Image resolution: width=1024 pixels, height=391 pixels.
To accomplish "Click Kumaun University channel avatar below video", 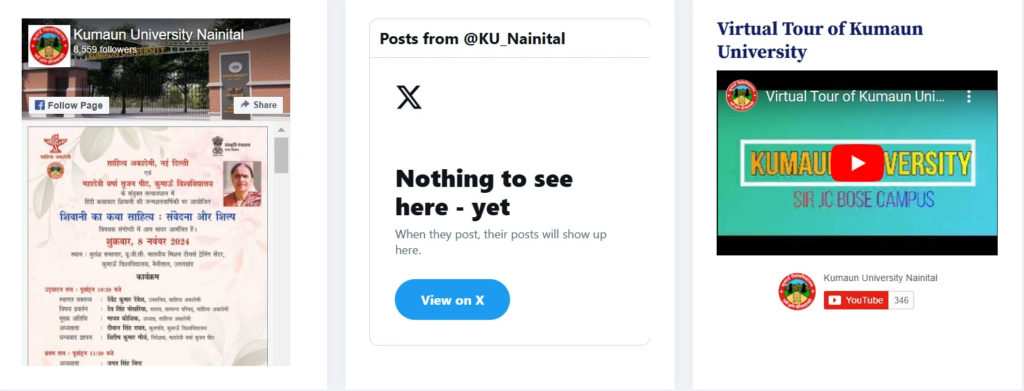I will point(797,291).
